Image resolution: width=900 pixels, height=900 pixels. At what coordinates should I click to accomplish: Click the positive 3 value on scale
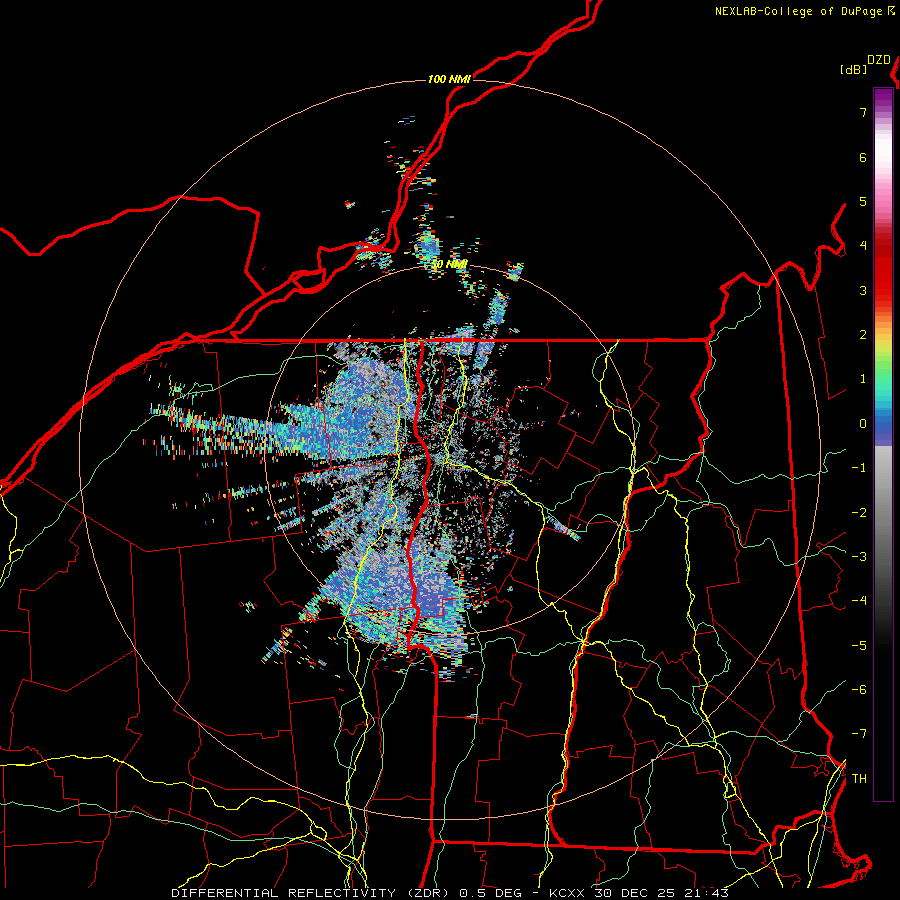pyautogui.click(x=863, y=290)
